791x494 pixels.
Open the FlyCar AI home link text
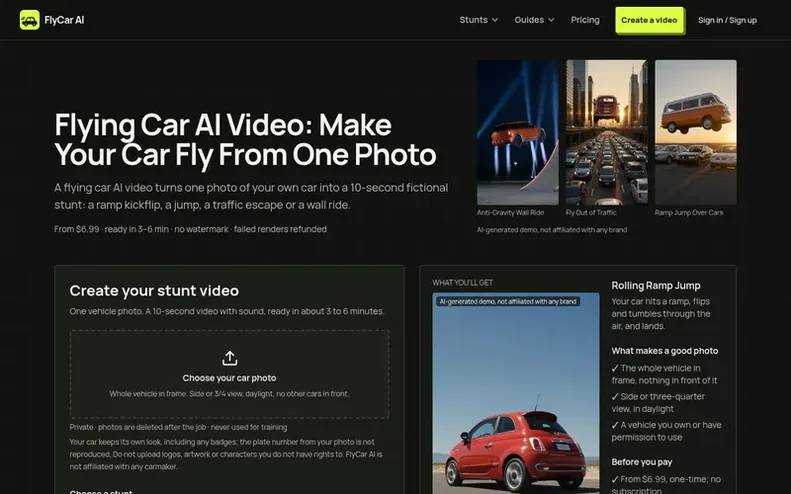pyautogui.click(x=64, y=20)
